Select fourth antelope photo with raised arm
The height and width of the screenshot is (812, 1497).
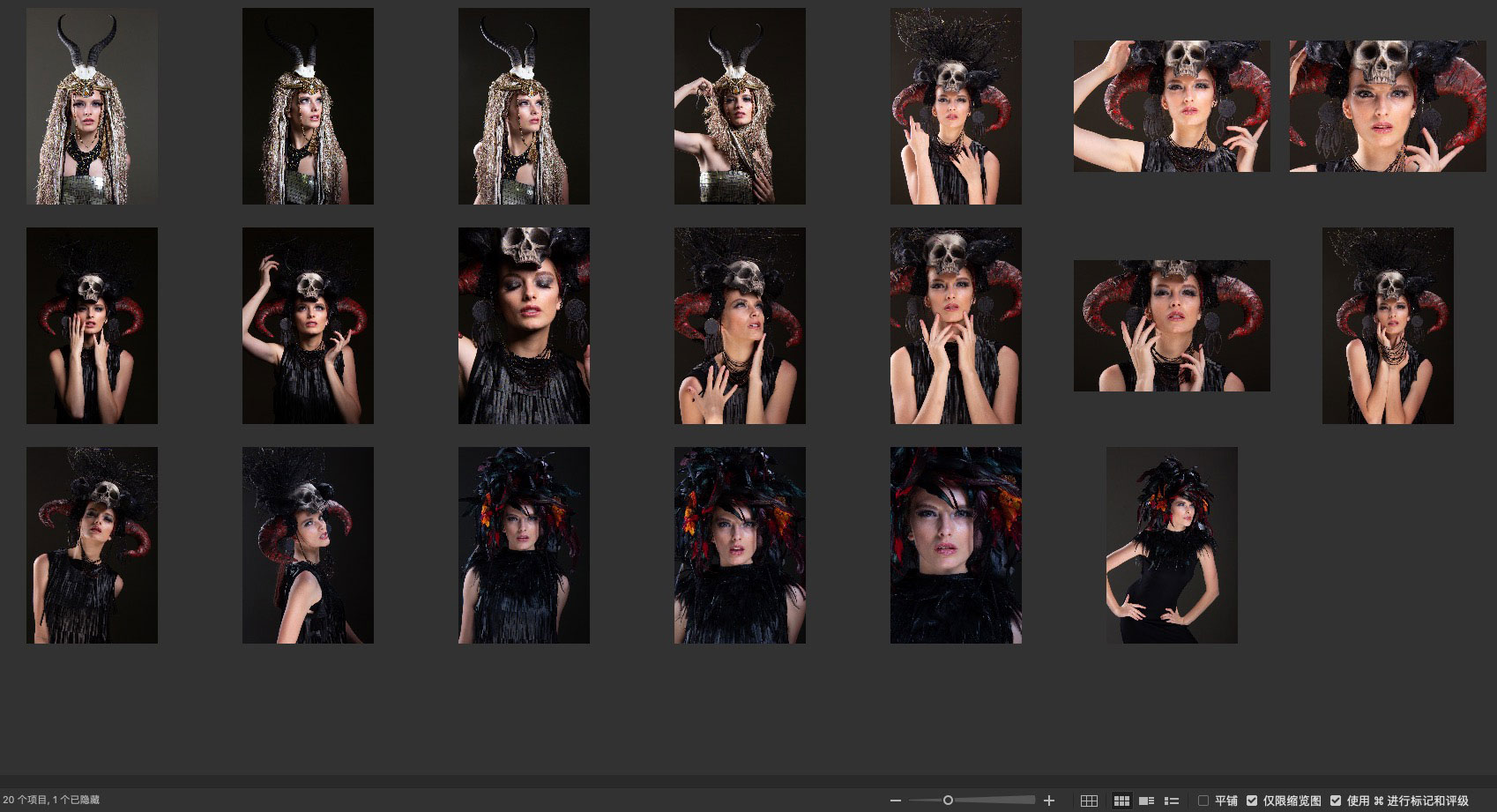[x=740, y=107]
